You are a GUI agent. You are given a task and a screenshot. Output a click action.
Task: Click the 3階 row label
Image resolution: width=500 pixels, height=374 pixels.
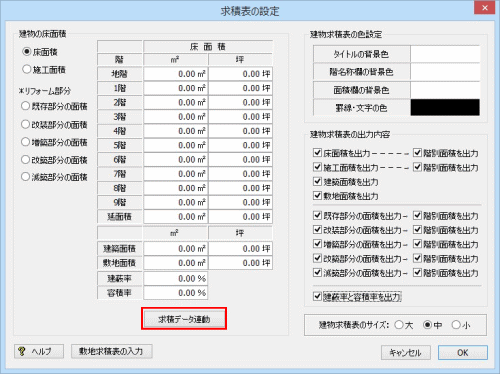tap(120, 117)
